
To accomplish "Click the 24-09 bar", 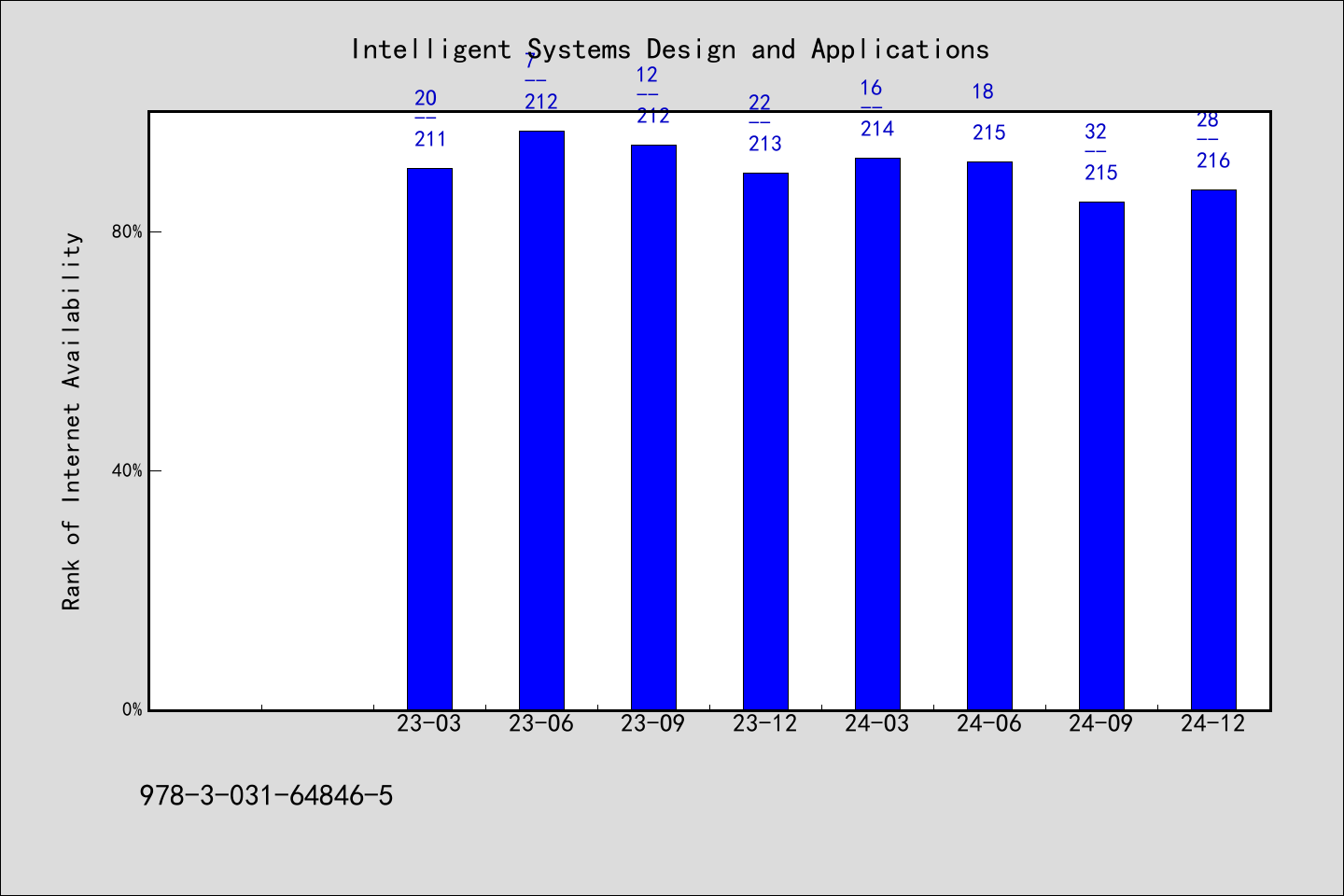I will (x=1101, y=455).
